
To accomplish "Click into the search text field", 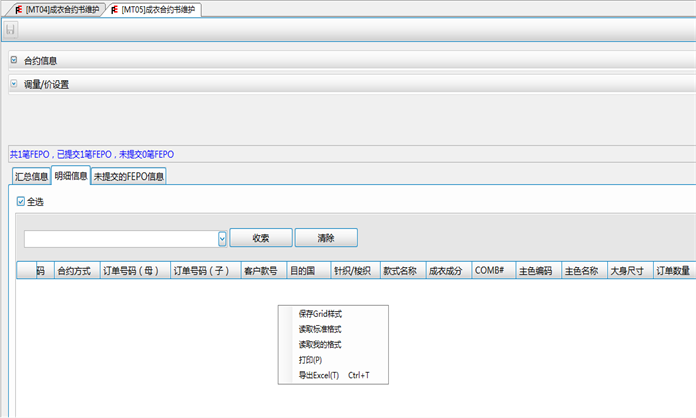I will 120,238.
